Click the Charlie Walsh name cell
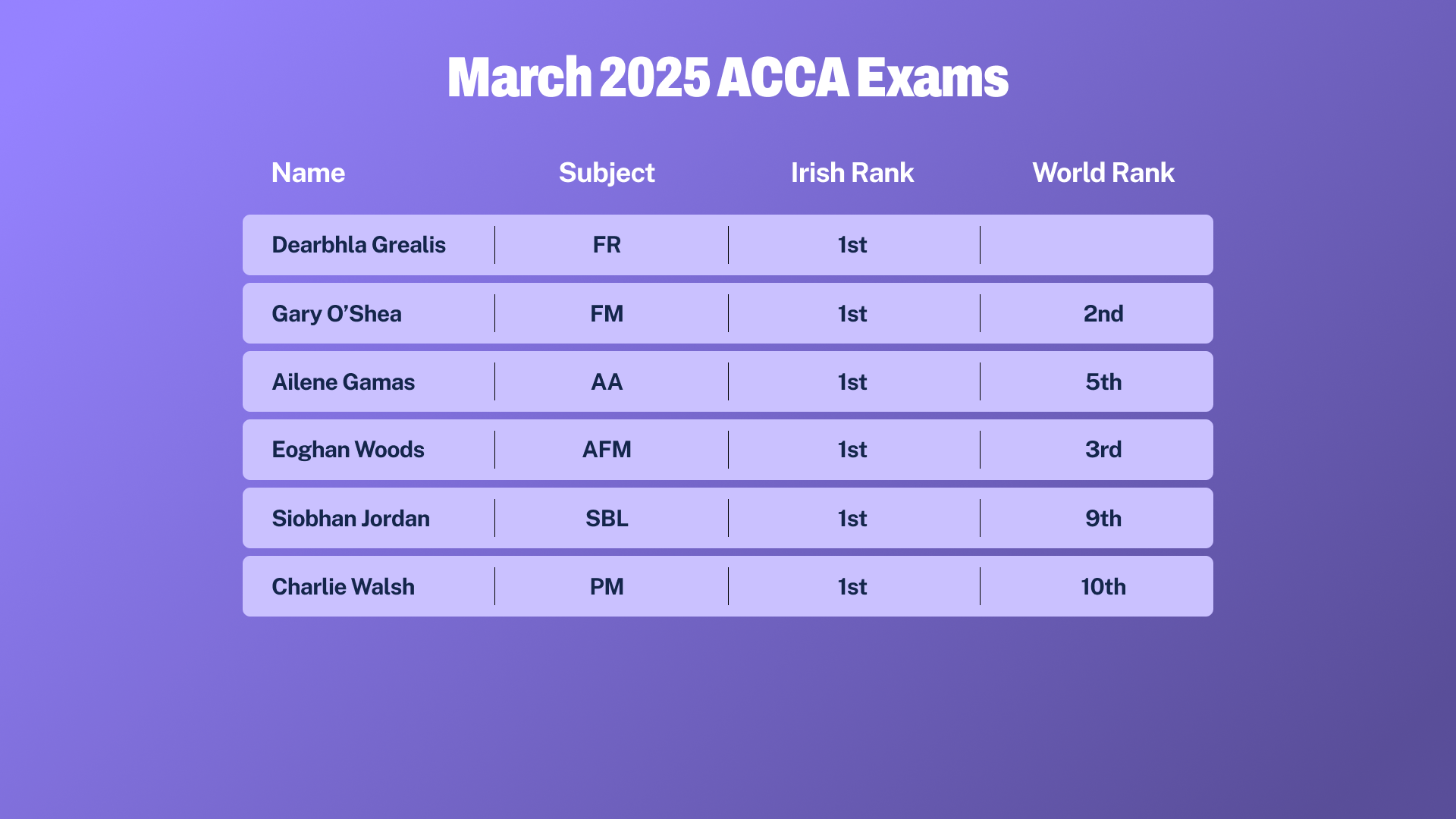 (344, 587)
